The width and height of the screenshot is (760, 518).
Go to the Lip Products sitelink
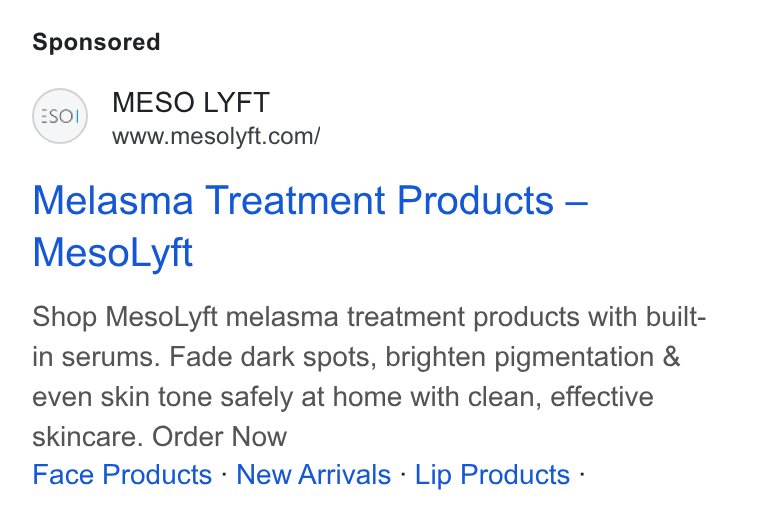(492, 474)
